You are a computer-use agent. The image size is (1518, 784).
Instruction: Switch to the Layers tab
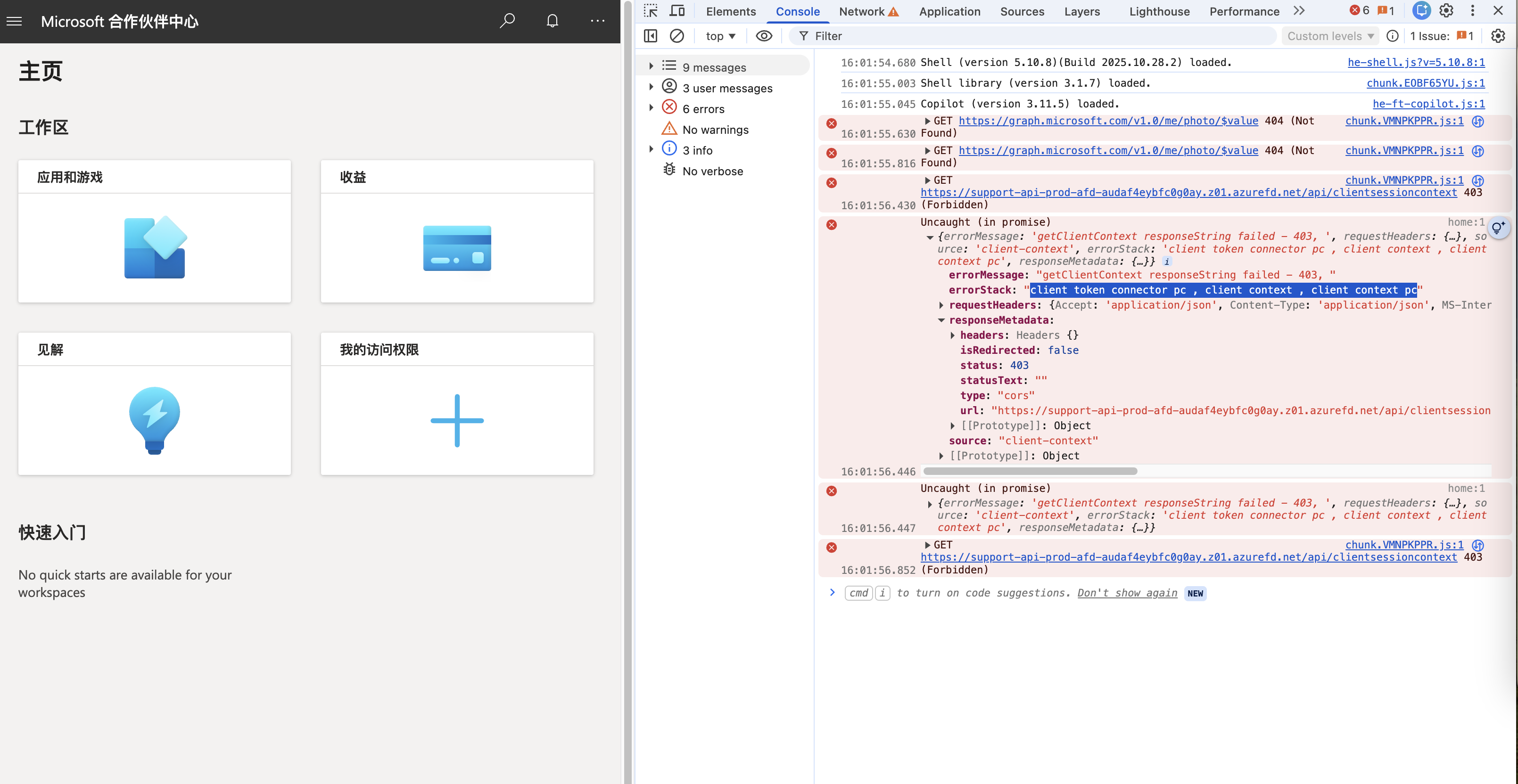point(1082,12)
